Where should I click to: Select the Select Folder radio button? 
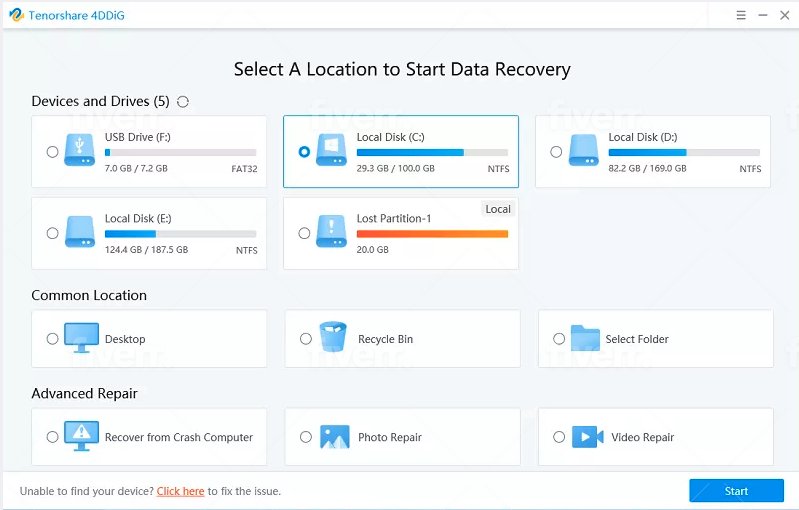[559, 339]
